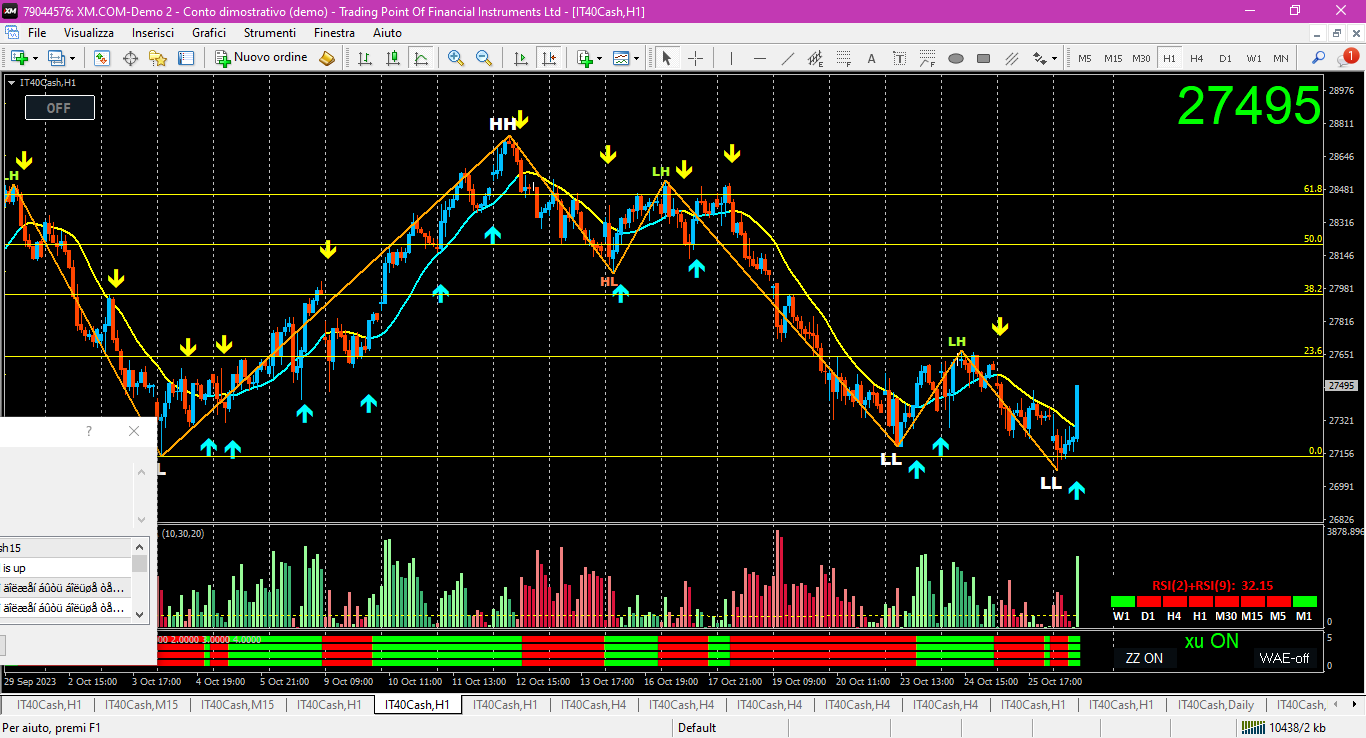
Task: Switch to the M30 timeframe
Action: click(x=1141, y=58)
